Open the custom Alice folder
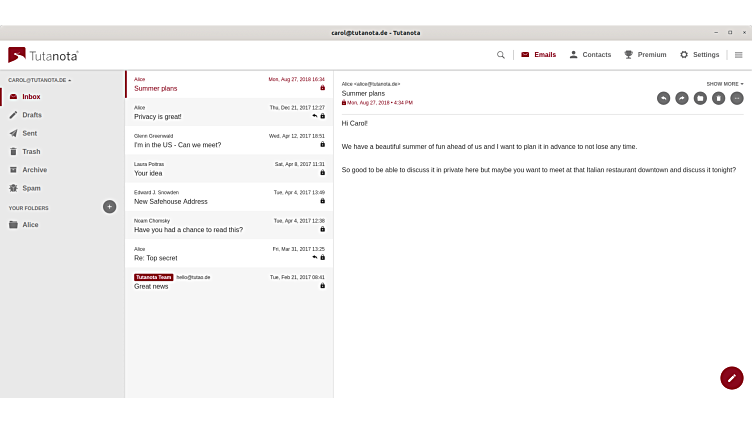 [30, 225]
